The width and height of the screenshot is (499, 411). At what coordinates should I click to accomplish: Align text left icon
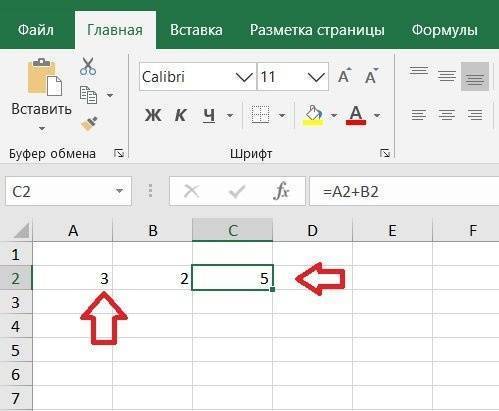tap(419, 115)
